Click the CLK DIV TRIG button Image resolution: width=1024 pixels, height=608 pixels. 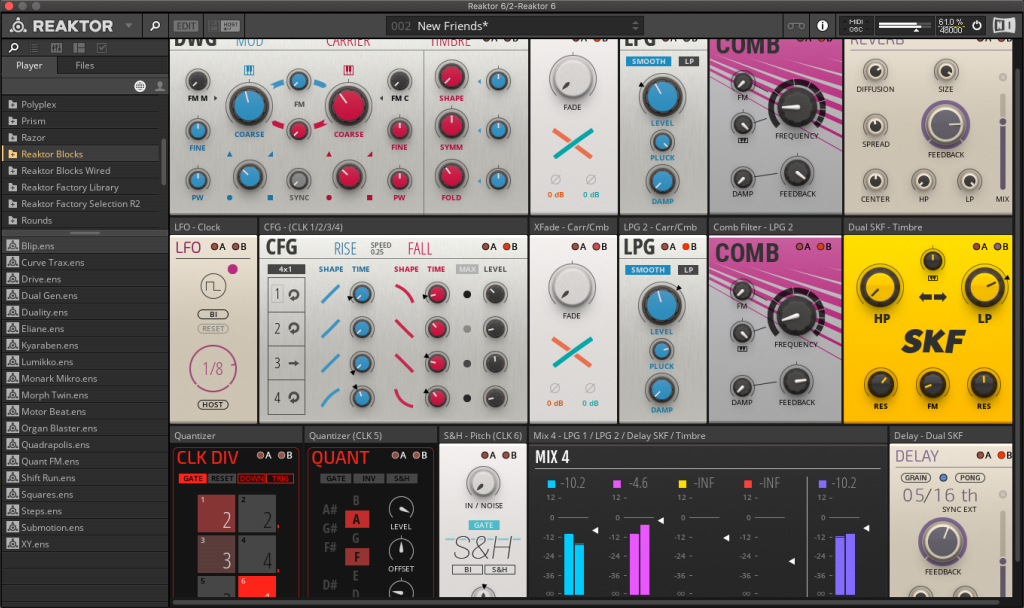(x=280, y=479)
